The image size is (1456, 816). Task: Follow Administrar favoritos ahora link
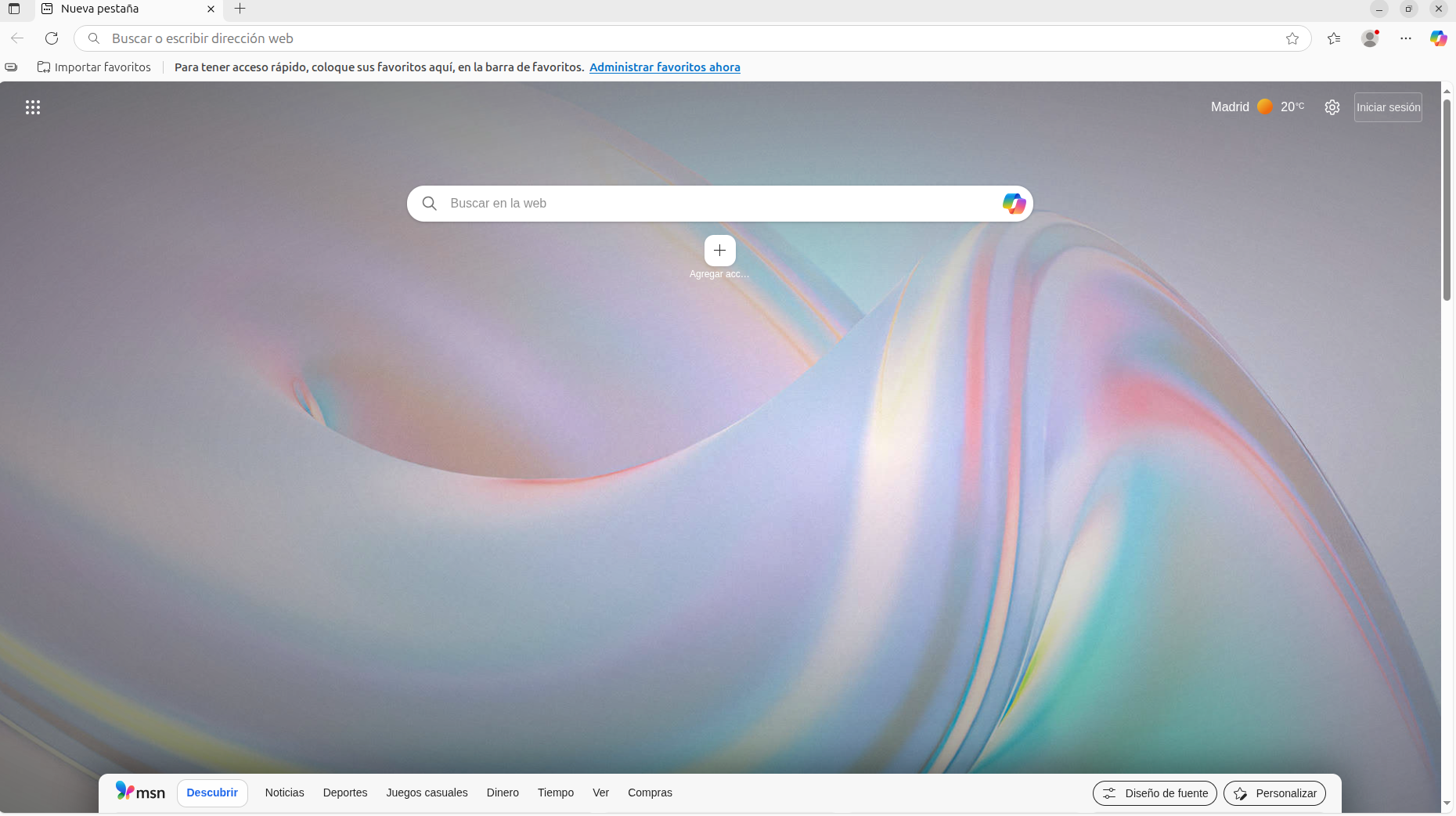[x=665, y=67]
